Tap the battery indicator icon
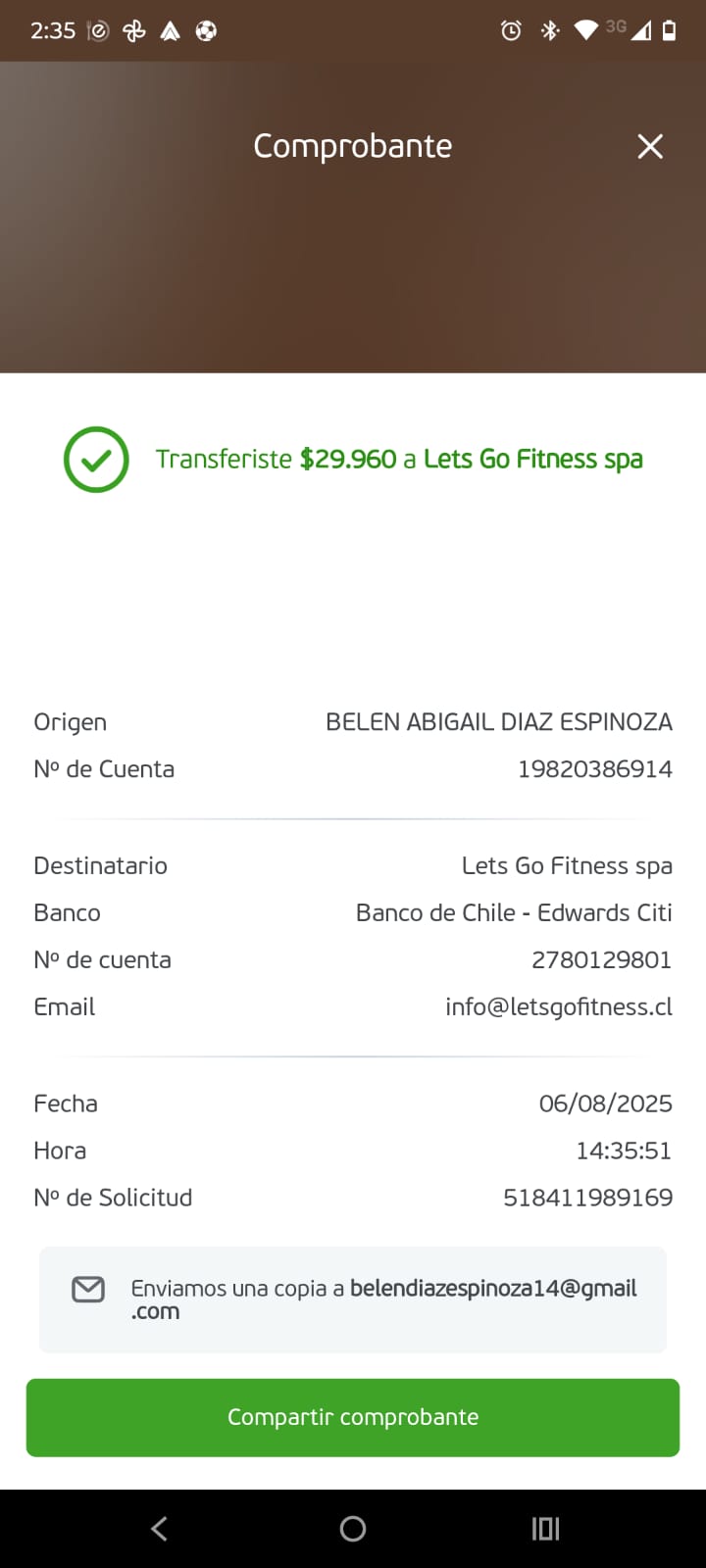The width and height of the screenshot is (706, 1568). click(669, 30)
